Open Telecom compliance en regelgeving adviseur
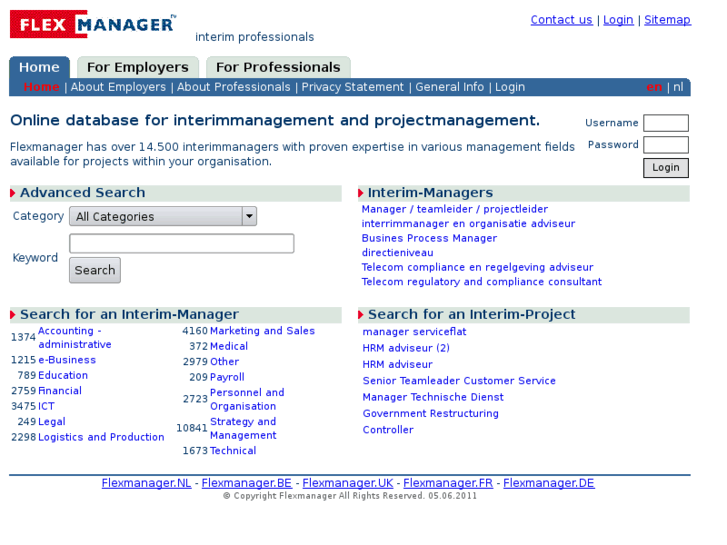 click(478, 267)
